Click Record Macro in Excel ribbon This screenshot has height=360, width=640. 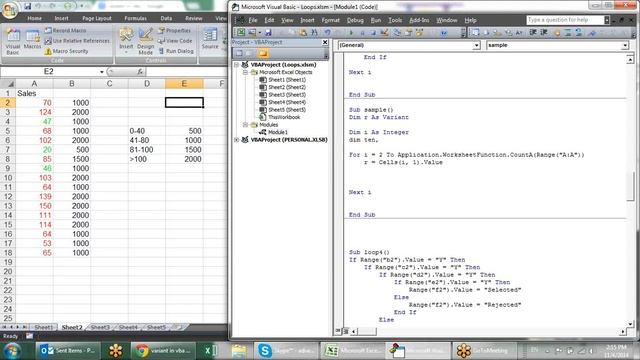(x=65, y=31)
